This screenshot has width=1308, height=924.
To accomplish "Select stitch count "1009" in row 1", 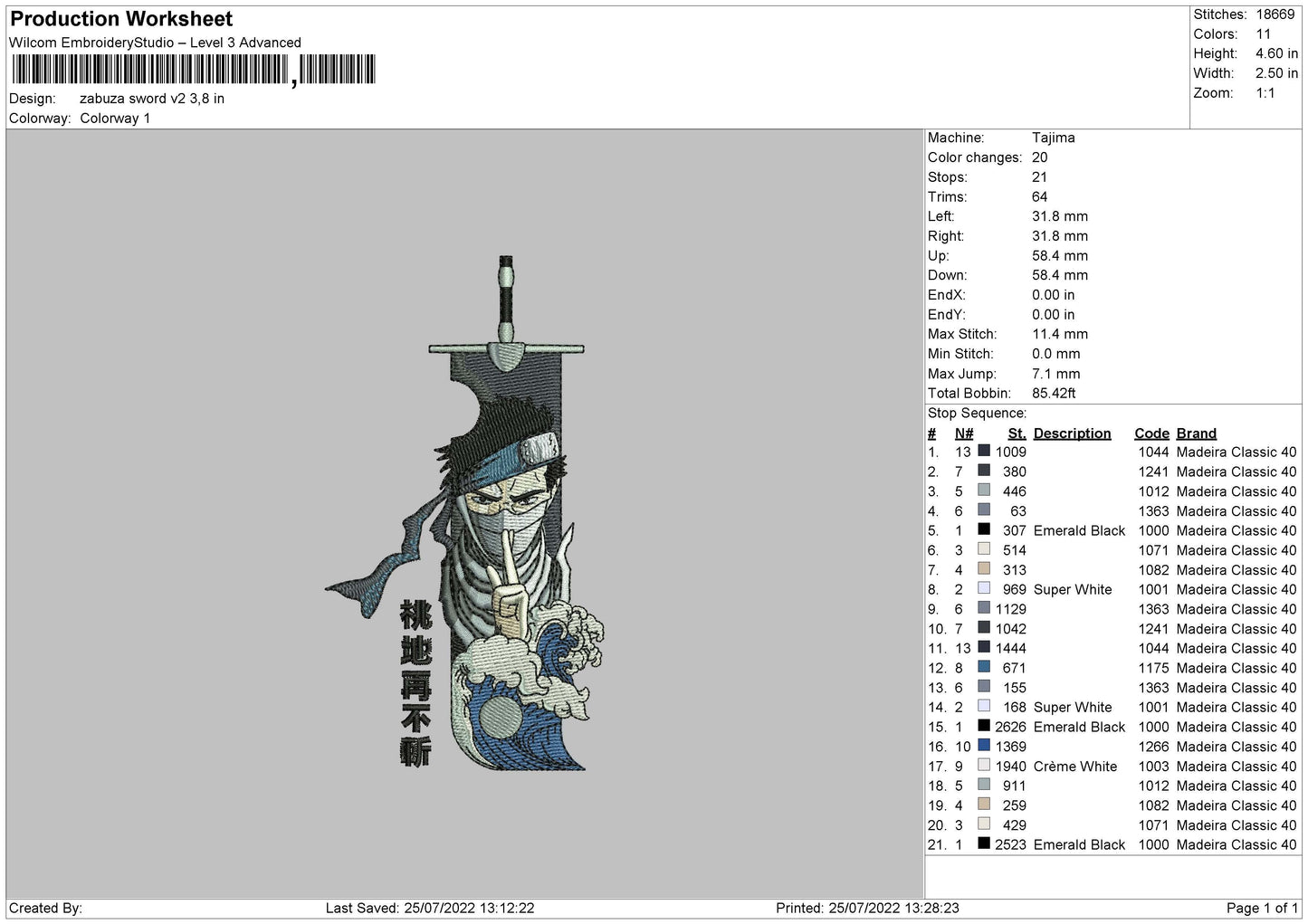I will tap(1011, 452).
